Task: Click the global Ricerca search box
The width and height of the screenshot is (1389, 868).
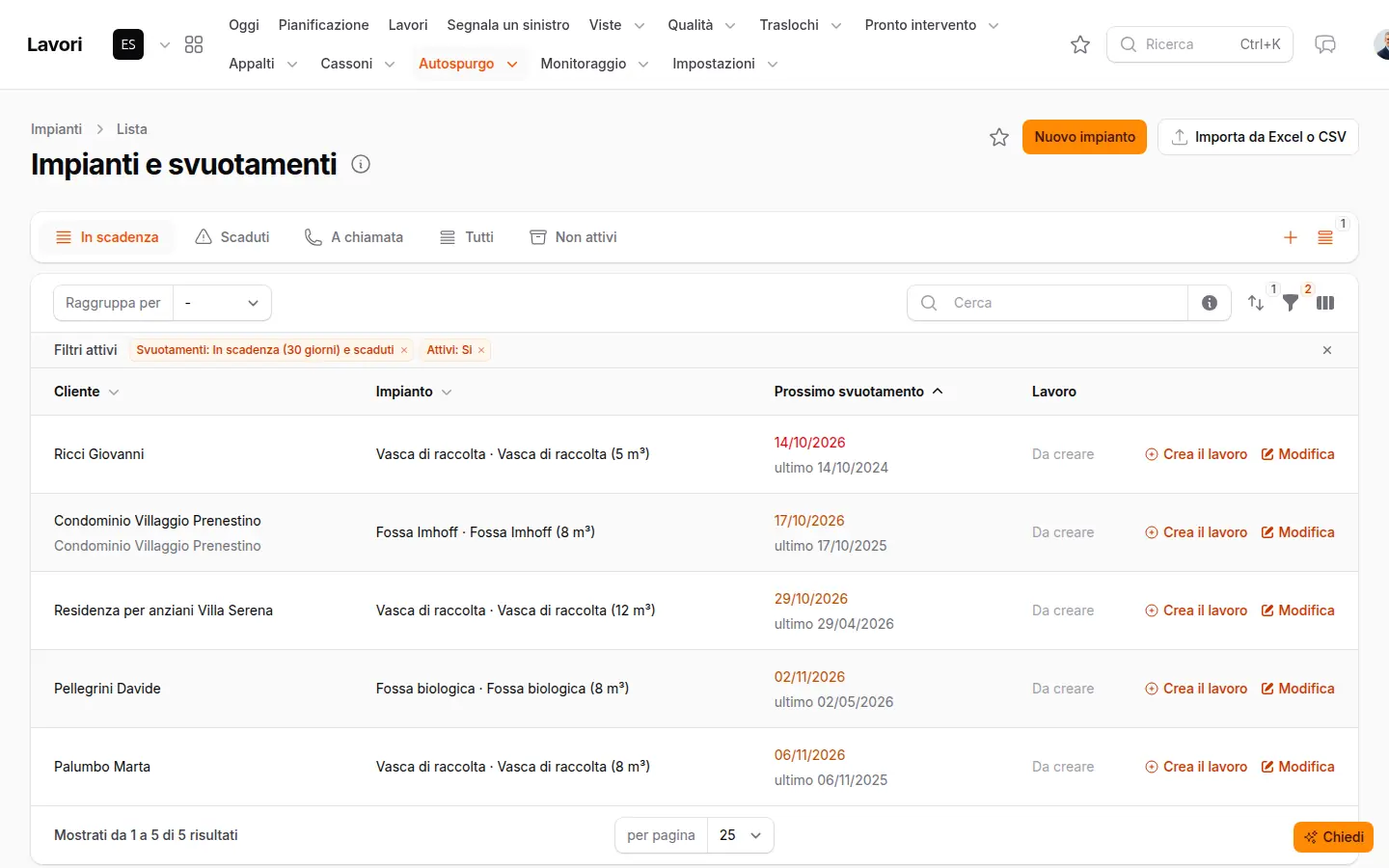Action: pyautogui.click(x=1200, y=44)
